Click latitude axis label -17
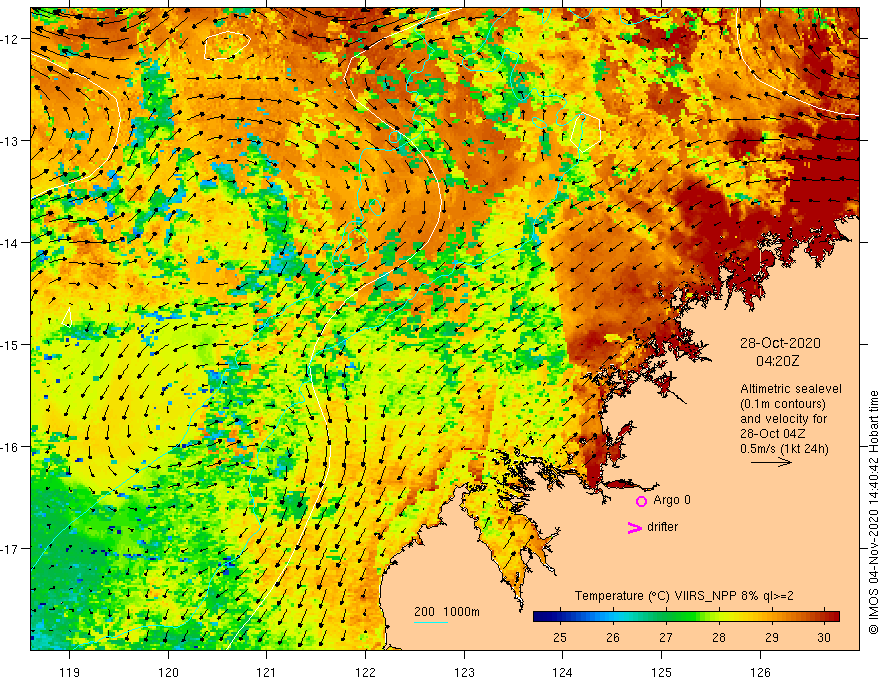880x680 pixels. tap(11, 548)
